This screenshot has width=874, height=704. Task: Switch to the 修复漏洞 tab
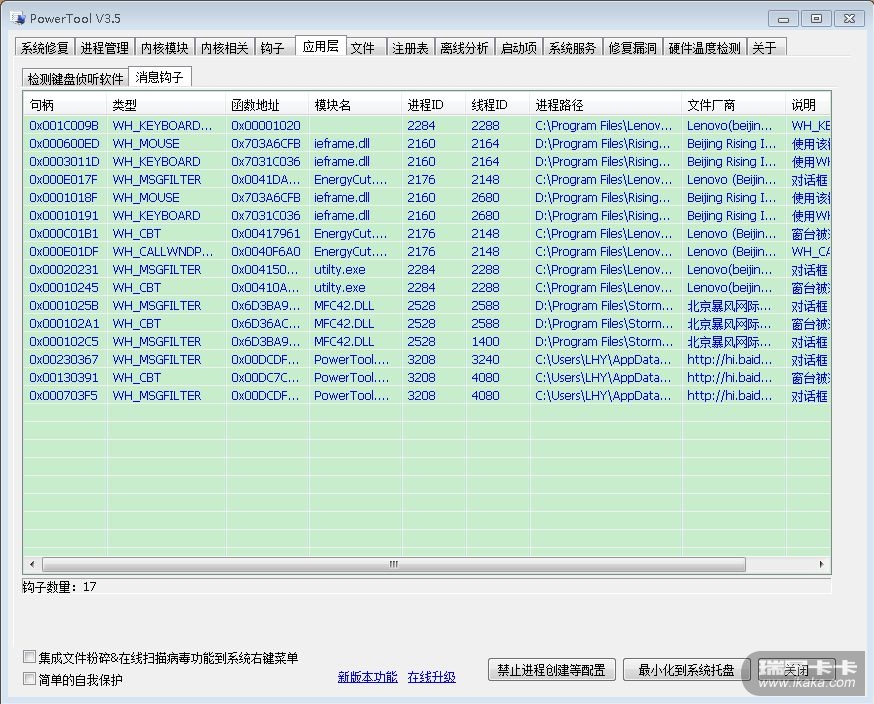(632, 48)
